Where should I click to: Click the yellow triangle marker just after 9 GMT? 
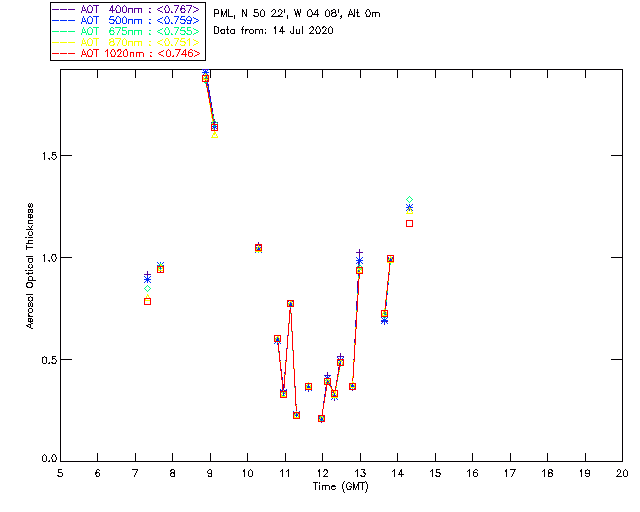[215, 135]
